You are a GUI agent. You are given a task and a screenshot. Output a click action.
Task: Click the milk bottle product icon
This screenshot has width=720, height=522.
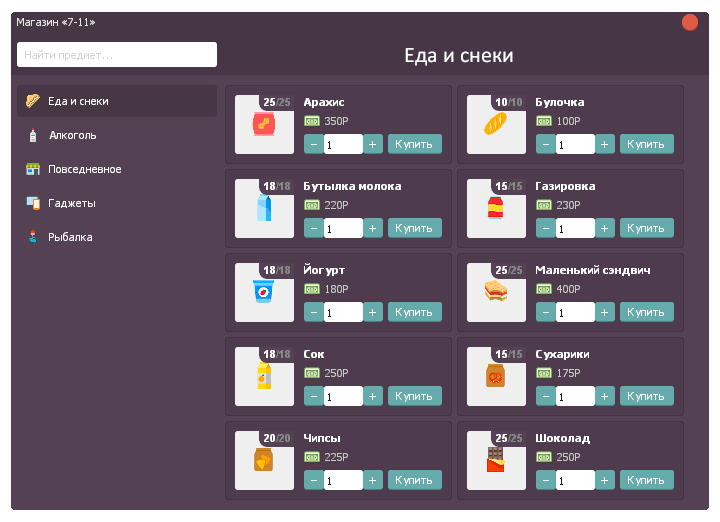[264, 209]
